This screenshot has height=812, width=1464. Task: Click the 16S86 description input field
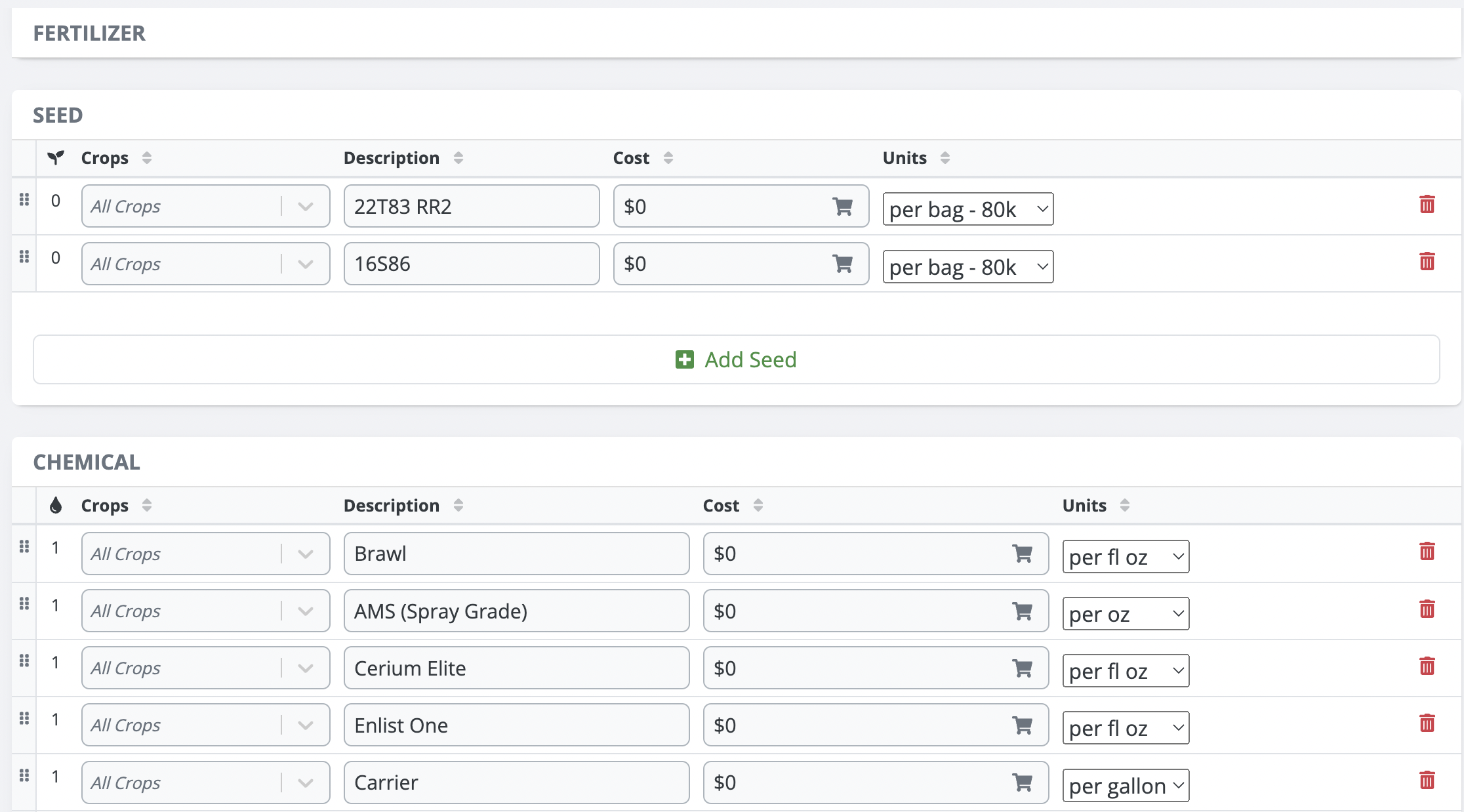point(471,264)
